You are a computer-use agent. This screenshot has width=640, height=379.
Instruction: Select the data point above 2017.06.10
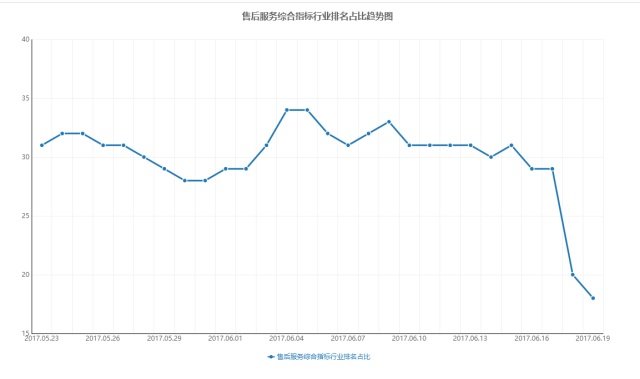(409, 145)
